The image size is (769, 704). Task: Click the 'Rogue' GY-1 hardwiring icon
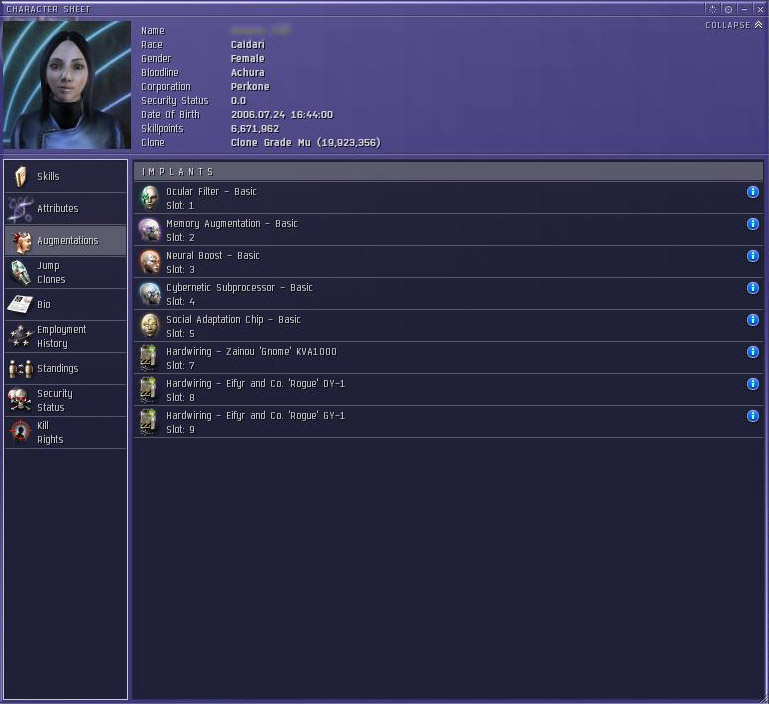click(149, 422)
